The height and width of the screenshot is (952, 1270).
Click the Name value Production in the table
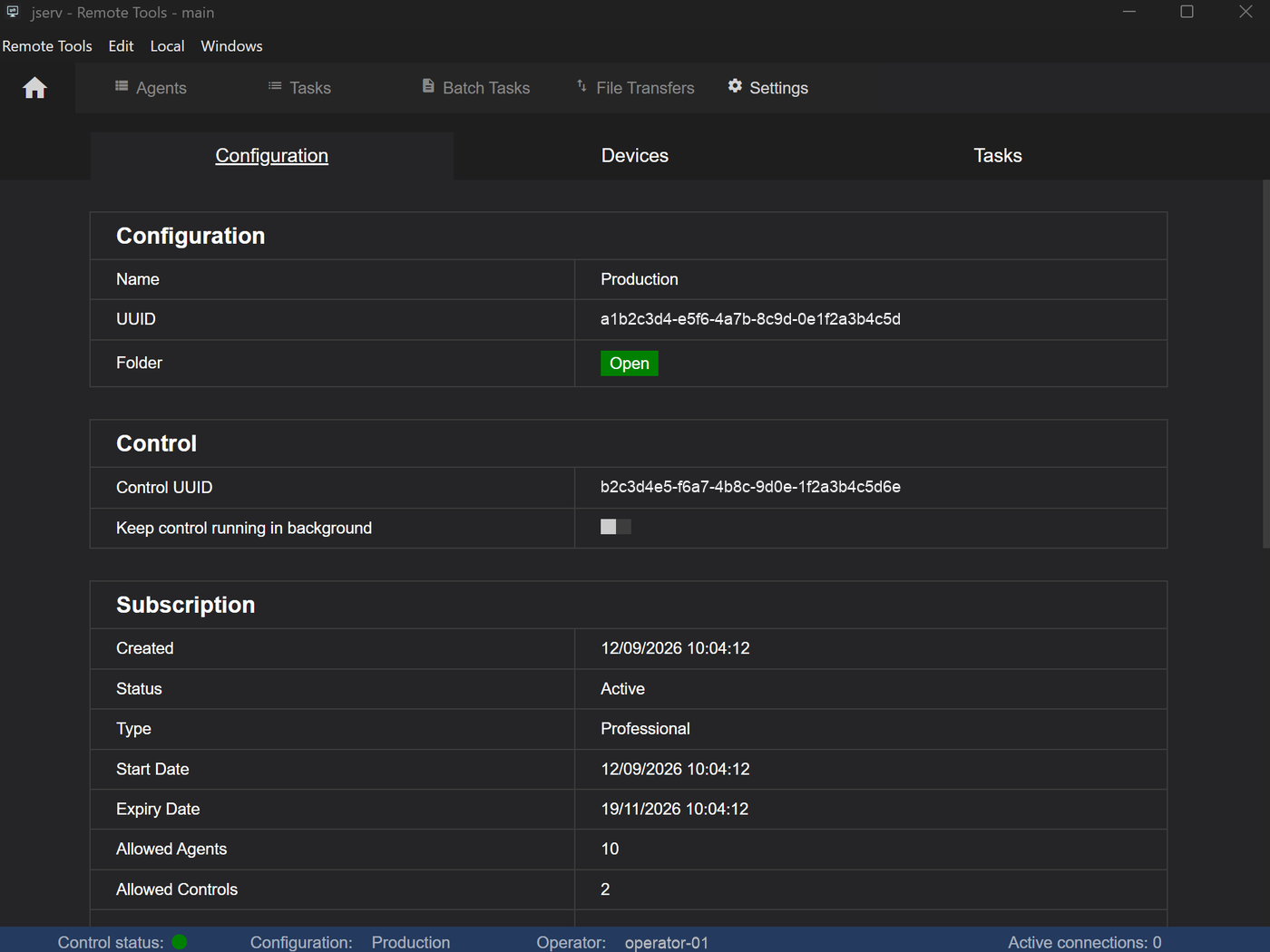point(640,279)
